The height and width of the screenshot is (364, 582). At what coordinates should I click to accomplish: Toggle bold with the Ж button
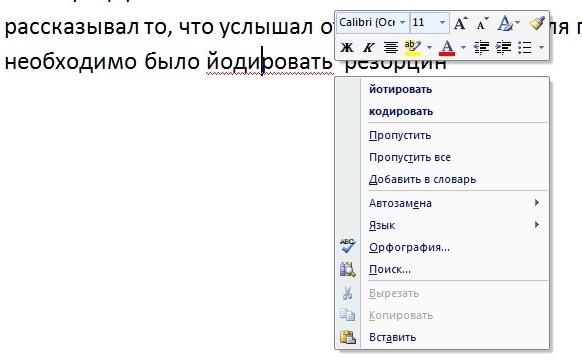(x=347, y=47)
